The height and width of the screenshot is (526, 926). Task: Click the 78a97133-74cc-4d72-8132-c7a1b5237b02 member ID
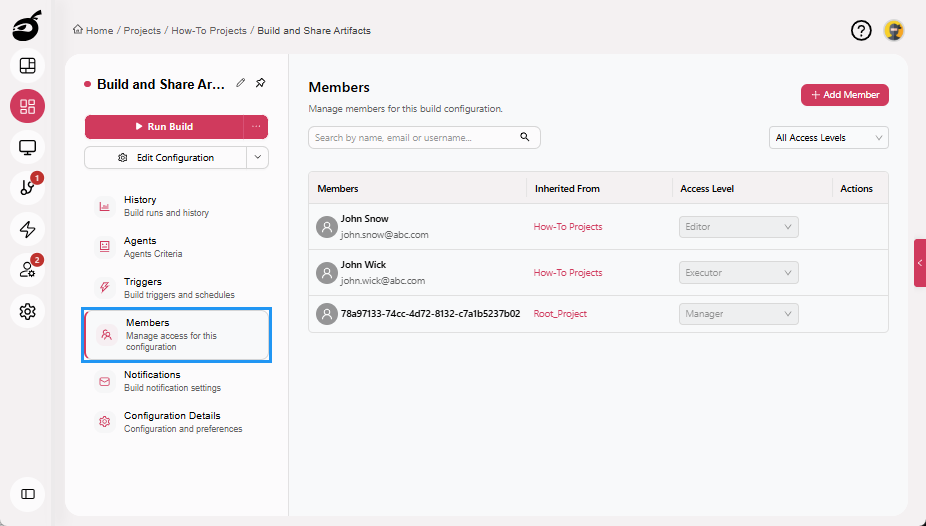(431, 314)
